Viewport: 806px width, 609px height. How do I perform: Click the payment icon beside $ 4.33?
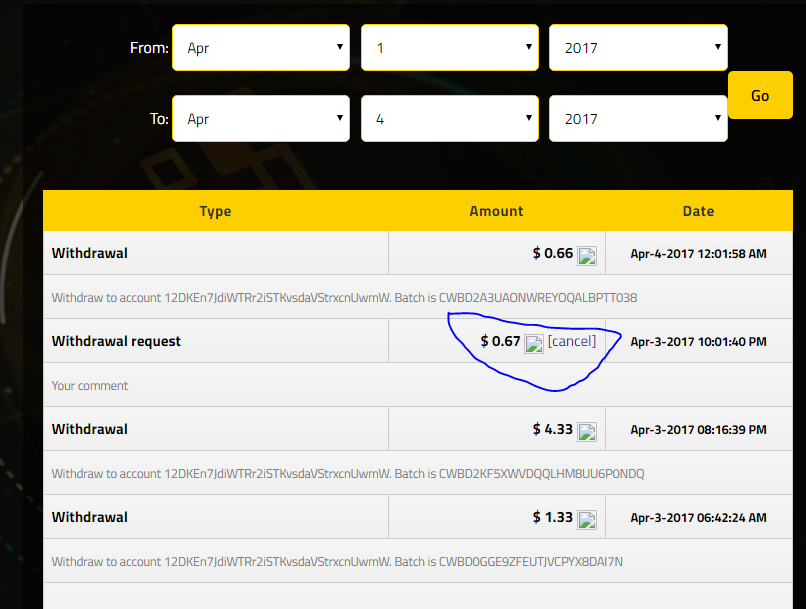tap(587, 432)
